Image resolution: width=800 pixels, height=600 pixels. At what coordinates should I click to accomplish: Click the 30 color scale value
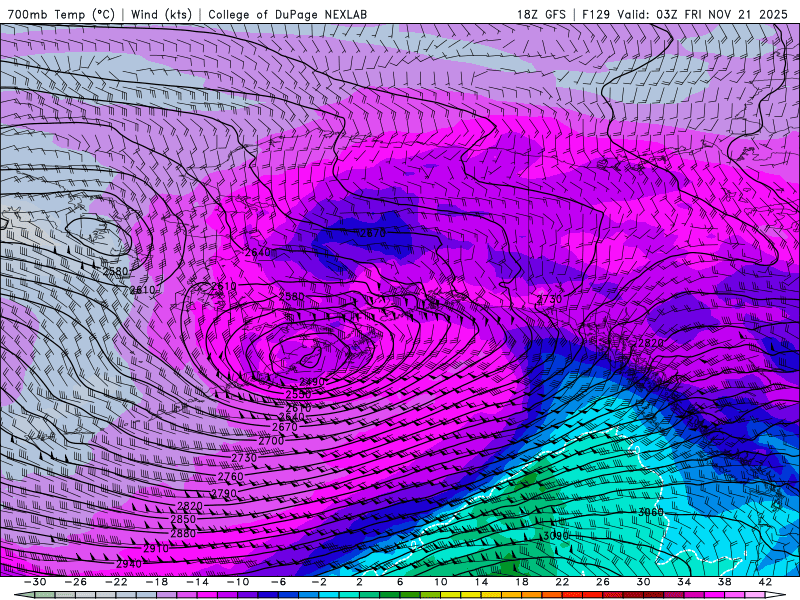(x=643, y=582)
